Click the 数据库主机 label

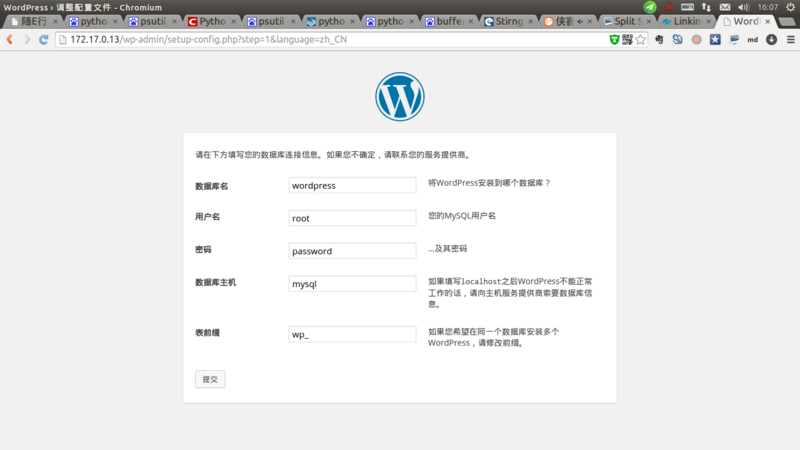215,283
